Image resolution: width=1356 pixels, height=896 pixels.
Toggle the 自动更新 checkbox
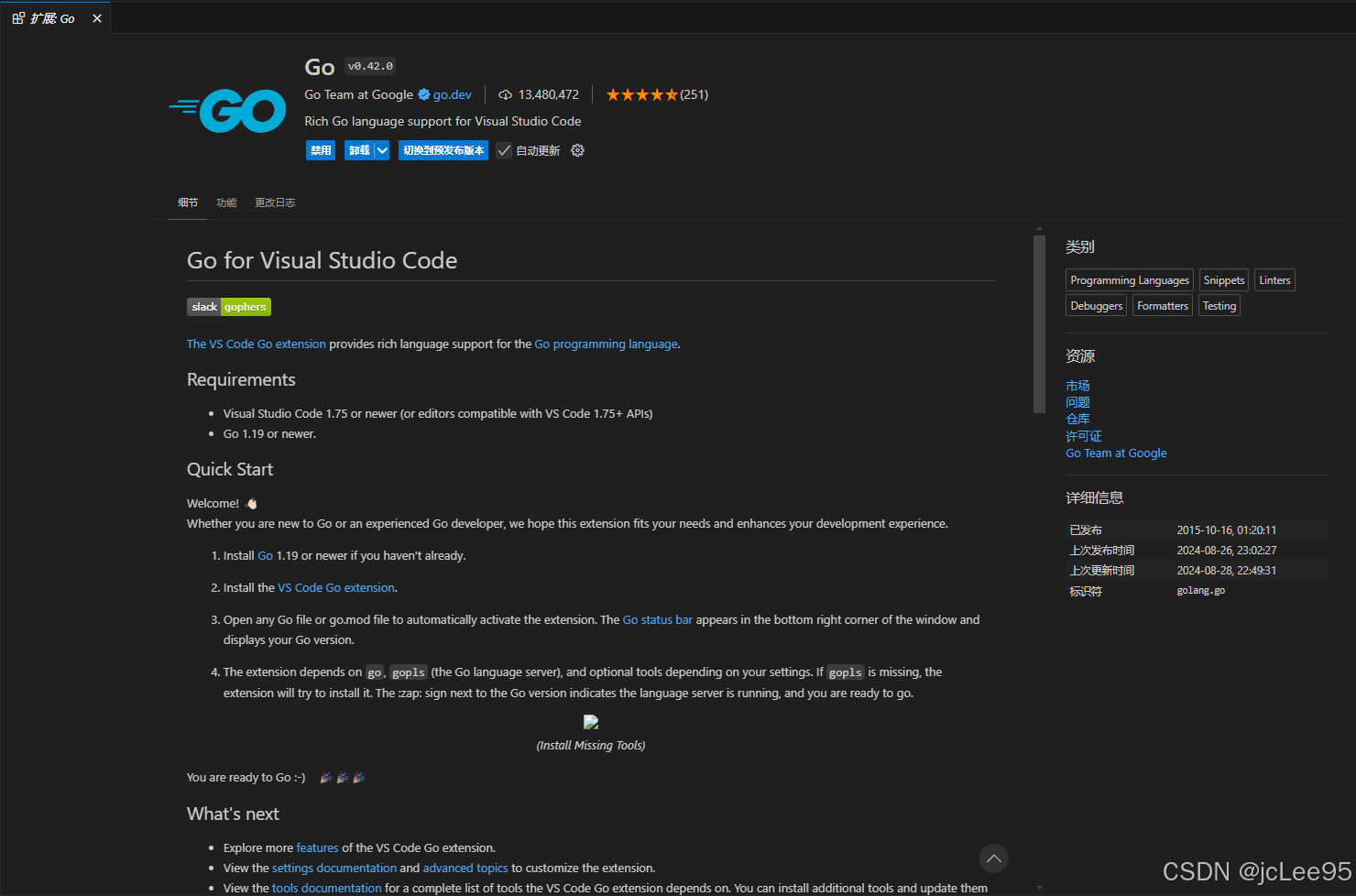504,150
